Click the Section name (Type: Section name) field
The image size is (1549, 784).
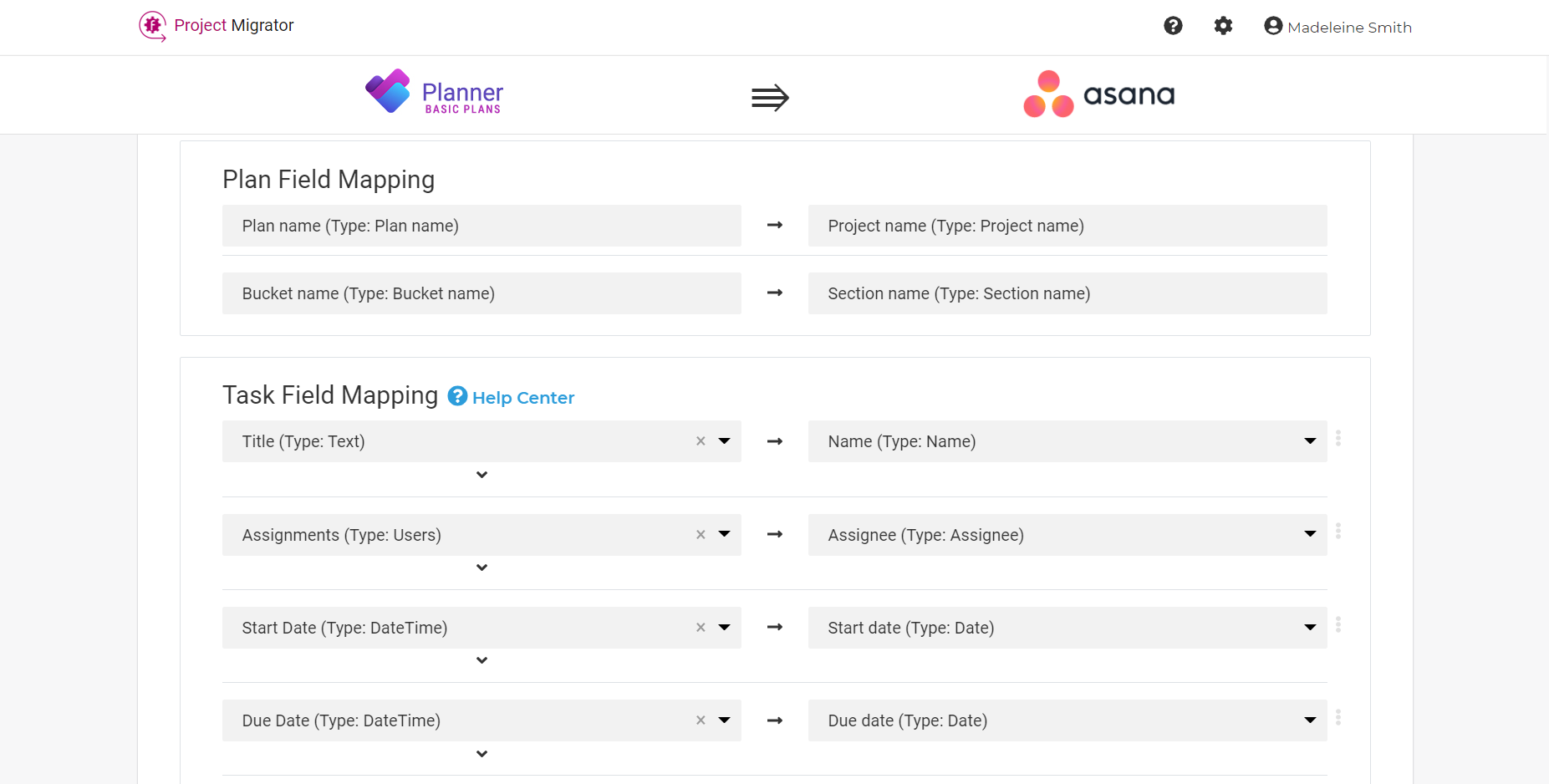(x=1067, y=293)
